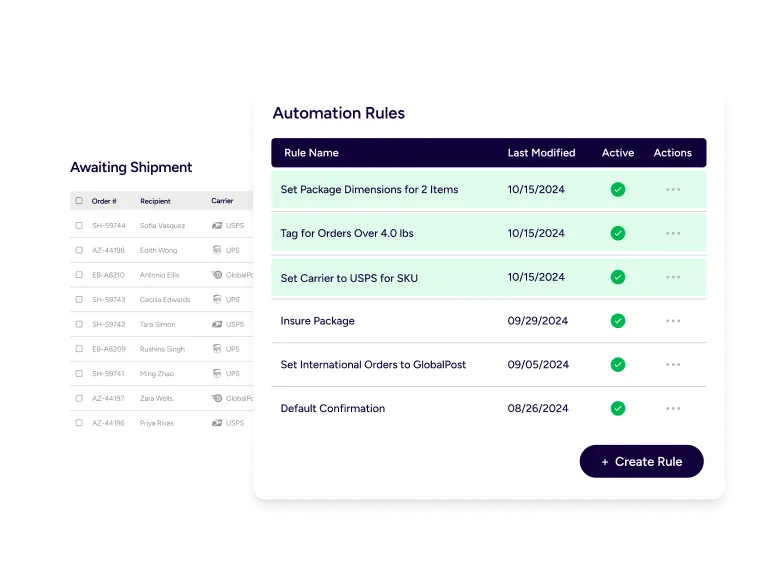Click the active status icon for Default Confirmation
779x584 pixels.
click(x=618, y=408)
